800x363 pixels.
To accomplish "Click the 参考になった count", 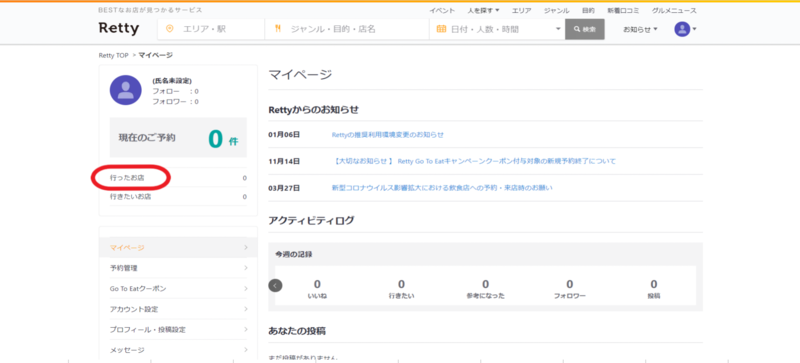I will coord(485,288).
